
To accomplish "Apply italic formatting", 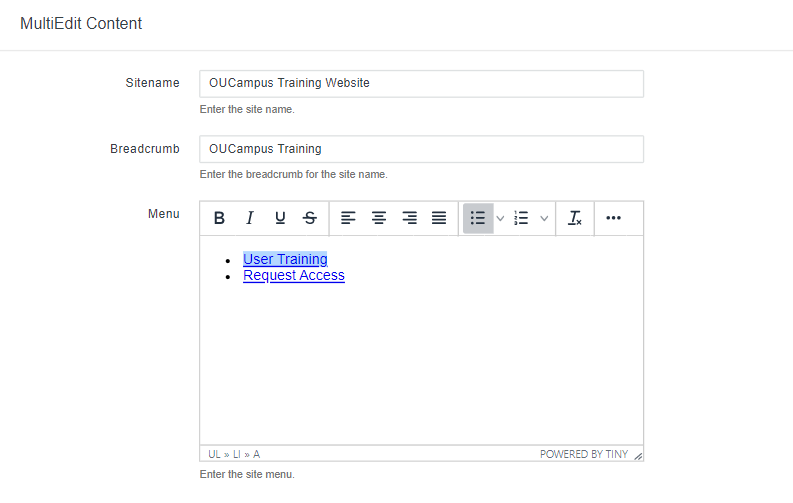I will (250, 218).
